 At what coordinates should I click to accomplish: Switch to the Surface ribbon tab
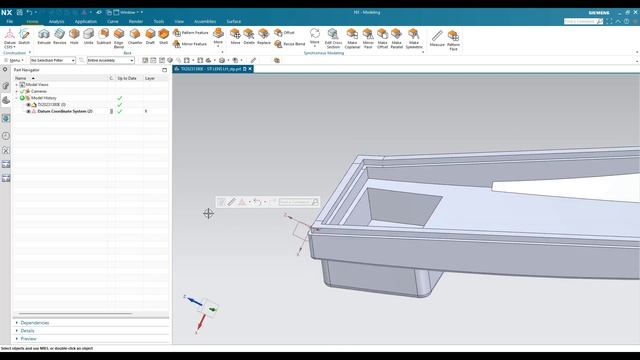tap(234, 22)
